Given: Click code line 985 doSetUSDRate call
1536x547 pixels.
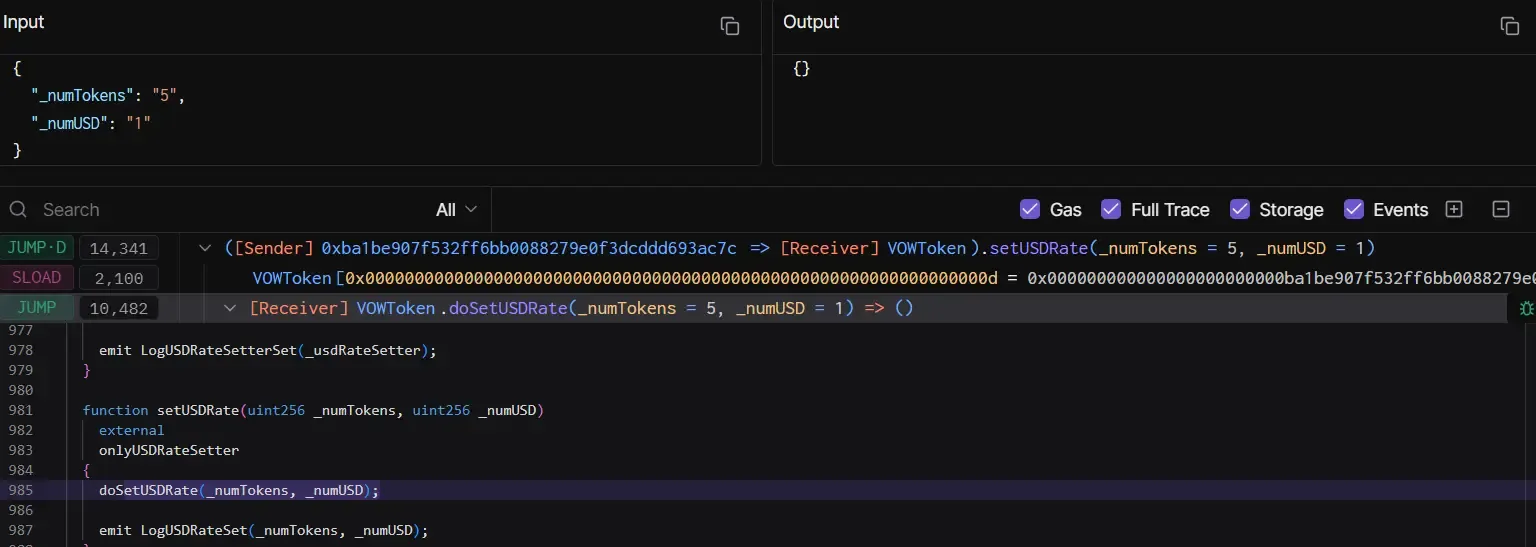Looking at the screenshot, I should click(x=239, y=490).
